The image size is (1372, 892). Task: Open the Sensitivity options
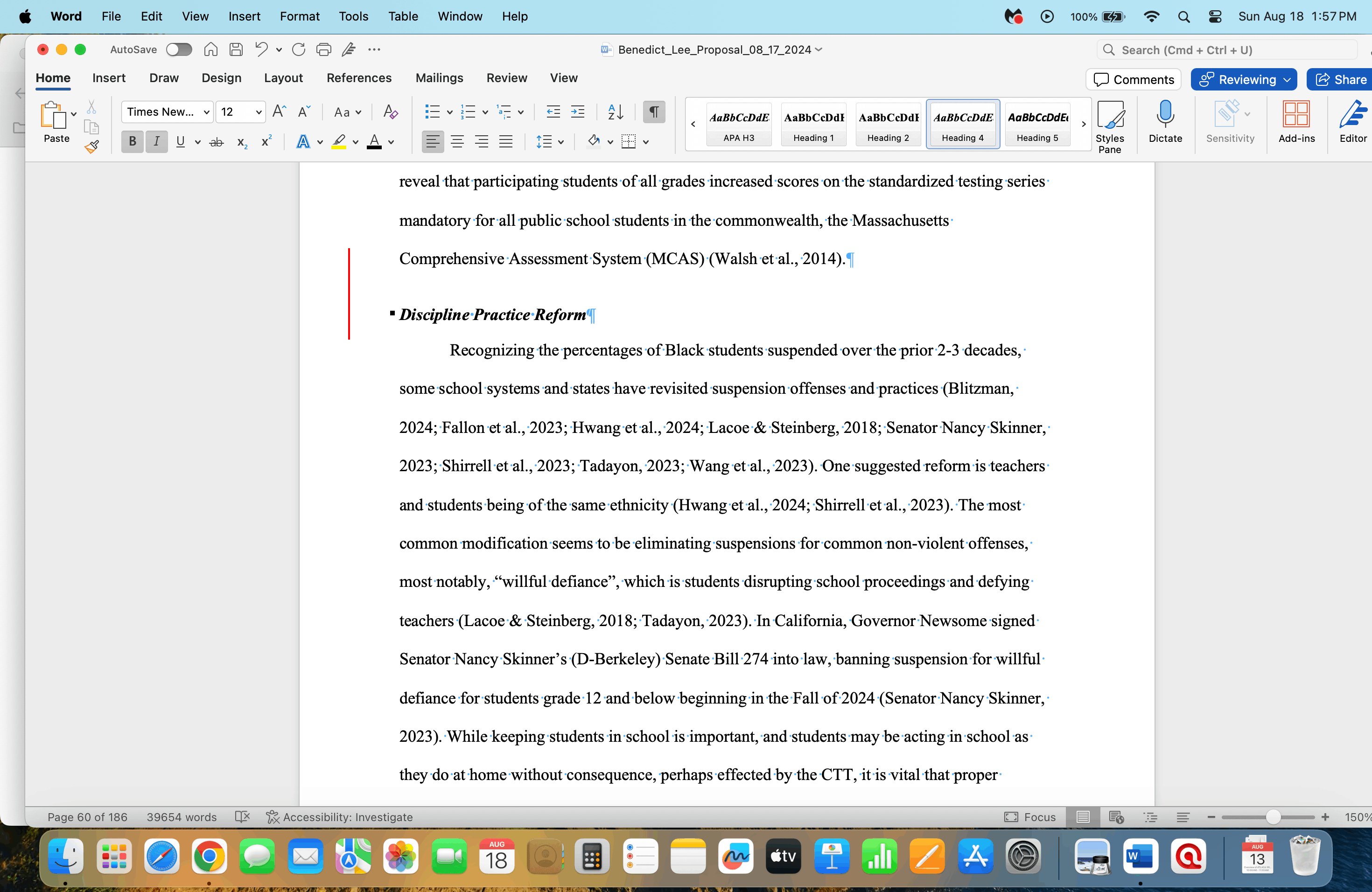(1229, 121)
